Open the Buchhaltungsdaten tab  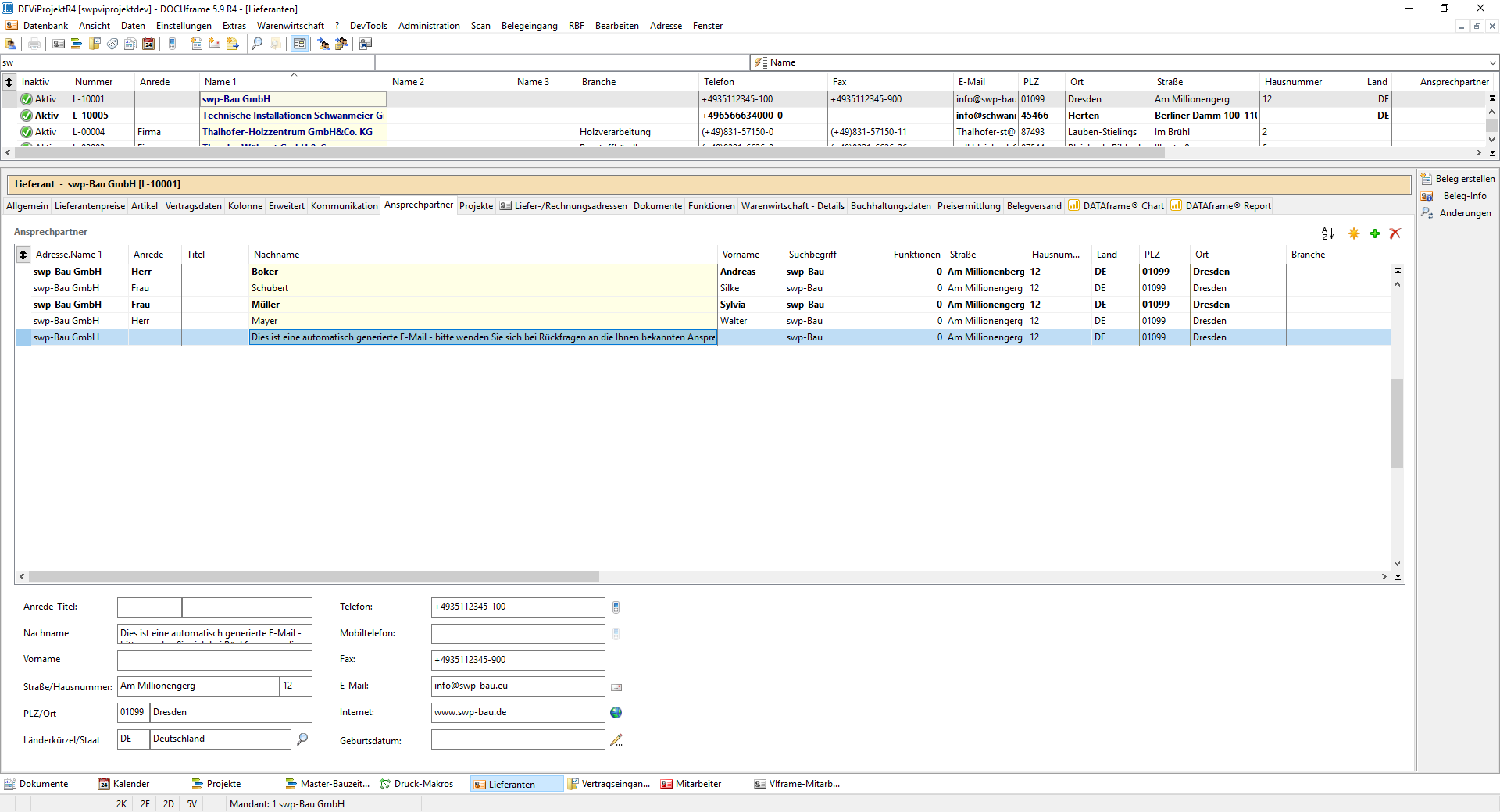891,206
